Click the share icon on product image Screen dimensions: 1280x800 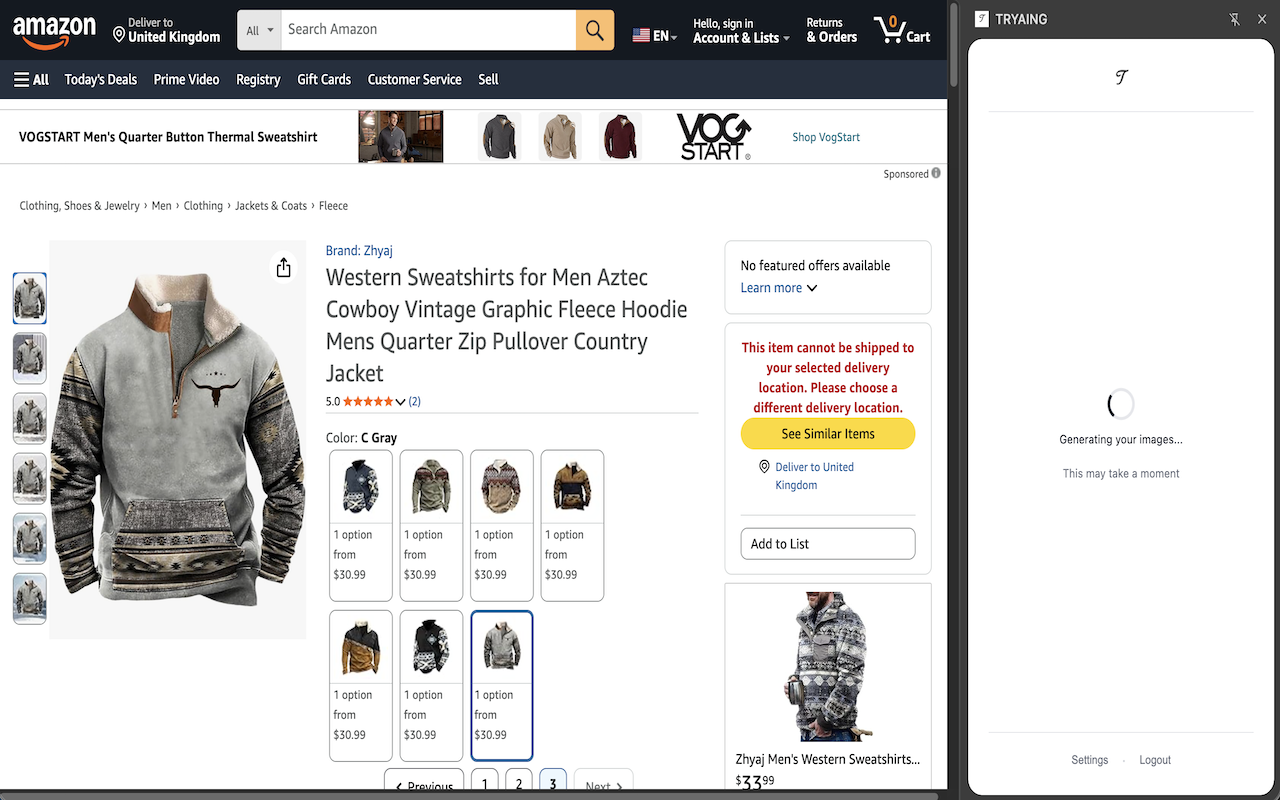(x=283, y=267)
